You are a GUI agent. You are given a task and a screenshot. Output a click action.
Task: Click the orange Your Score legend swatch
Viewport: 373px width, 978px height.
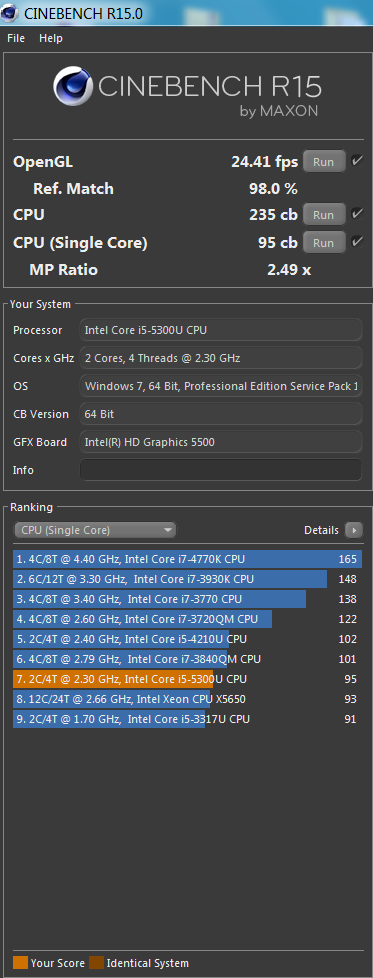point(21,962)
